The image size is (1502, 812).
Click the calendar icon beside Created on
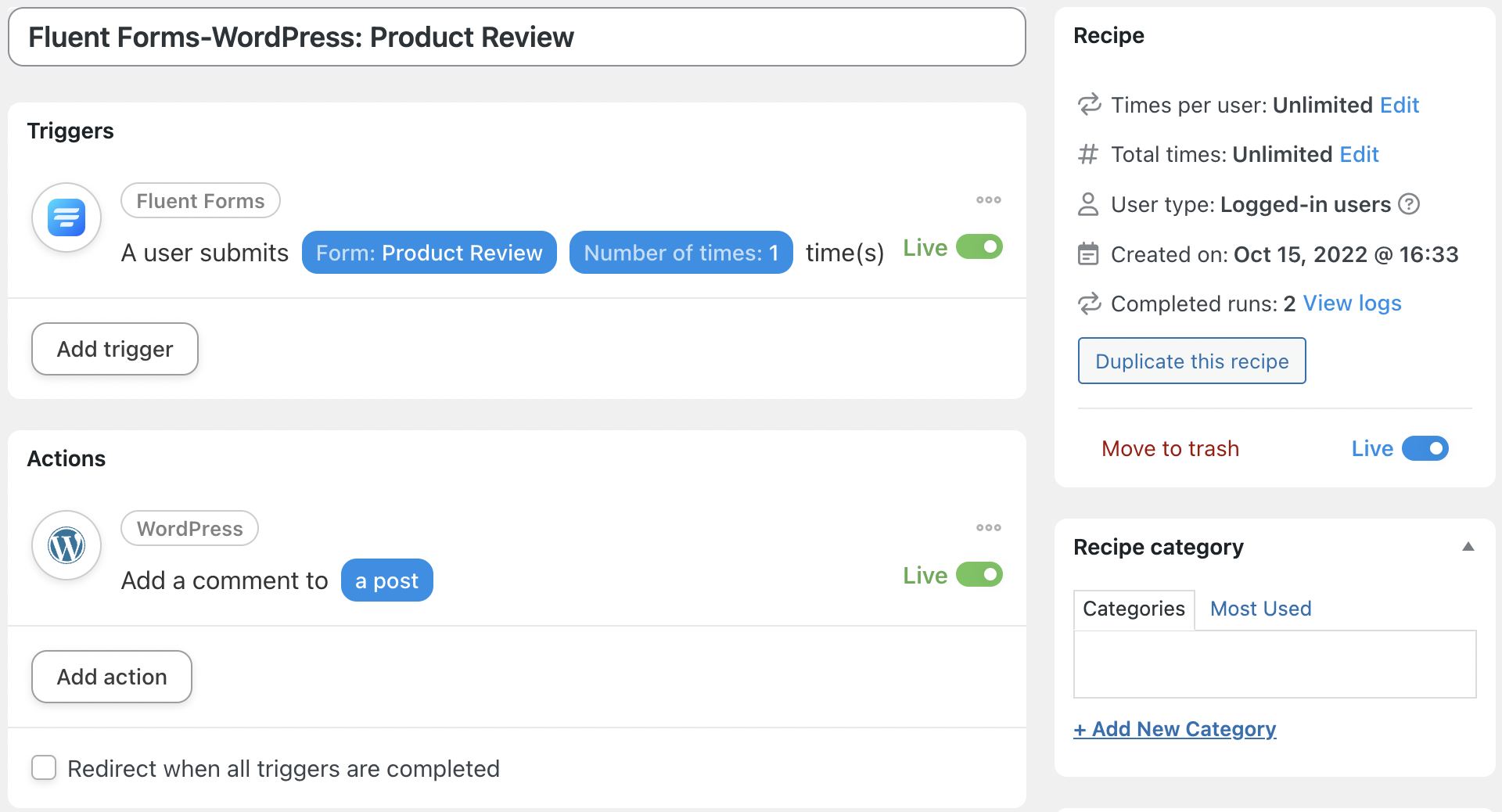tap(1088, 254)
